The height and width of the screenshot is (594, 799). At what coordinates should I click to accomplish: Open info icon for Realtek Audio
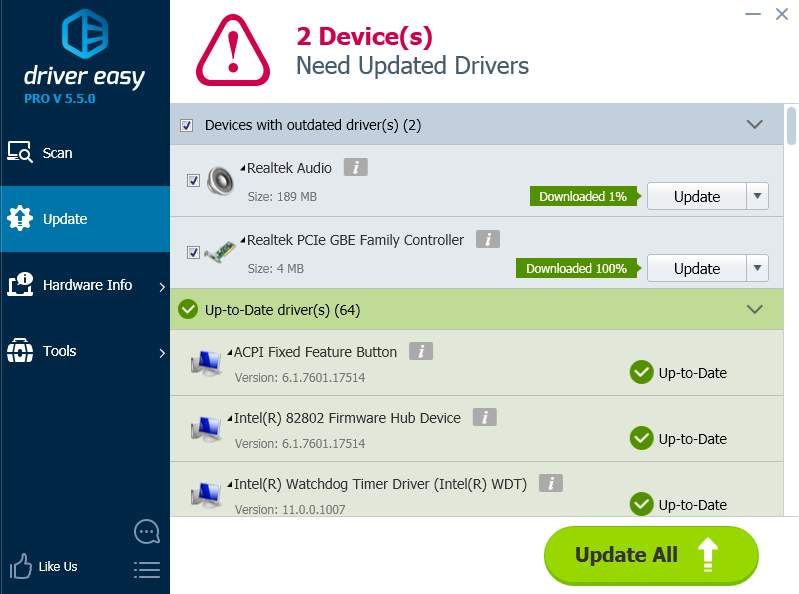pyautogui.click(x=356, y=167)
